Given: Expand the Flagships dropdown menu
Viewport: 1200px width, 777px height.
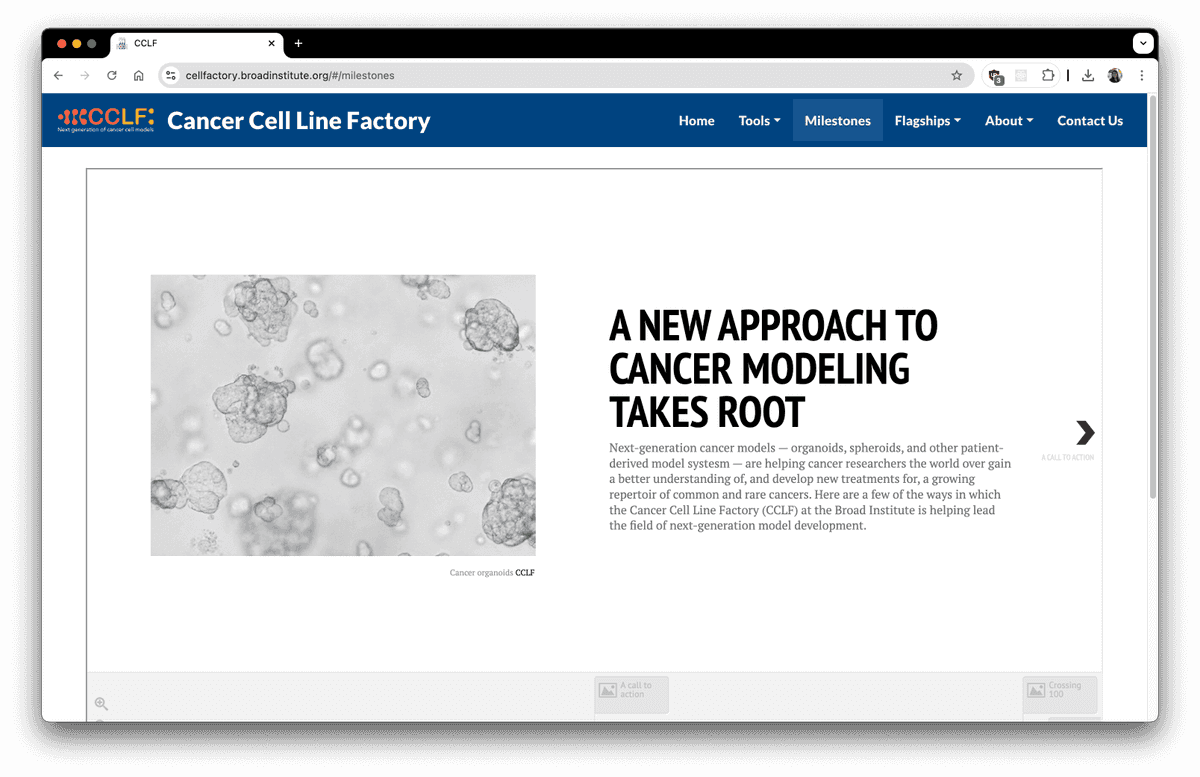Looking at the screenshot, I should 927,120.
